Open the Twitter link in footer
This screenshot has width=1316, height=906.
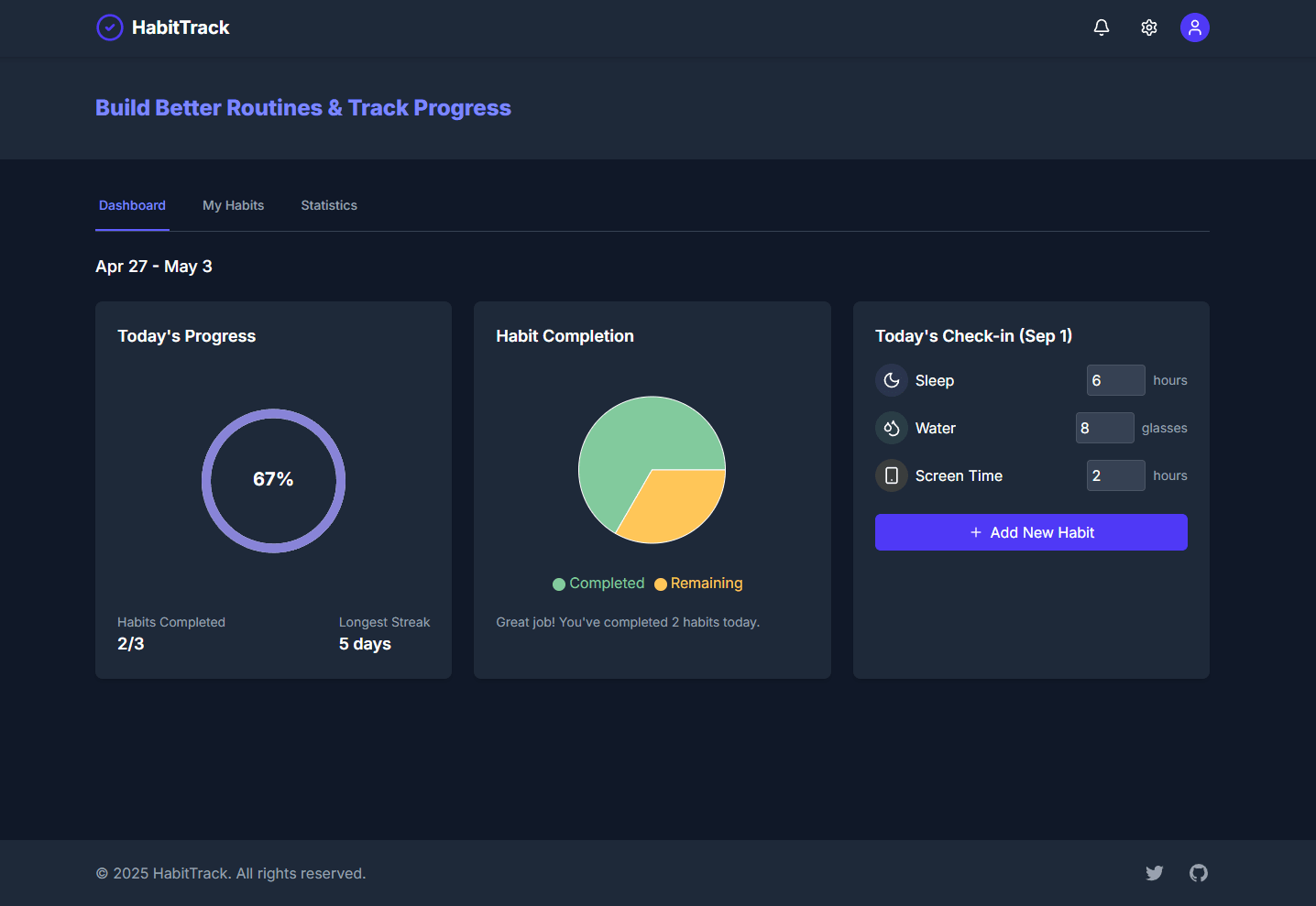tap(1155, 873)
